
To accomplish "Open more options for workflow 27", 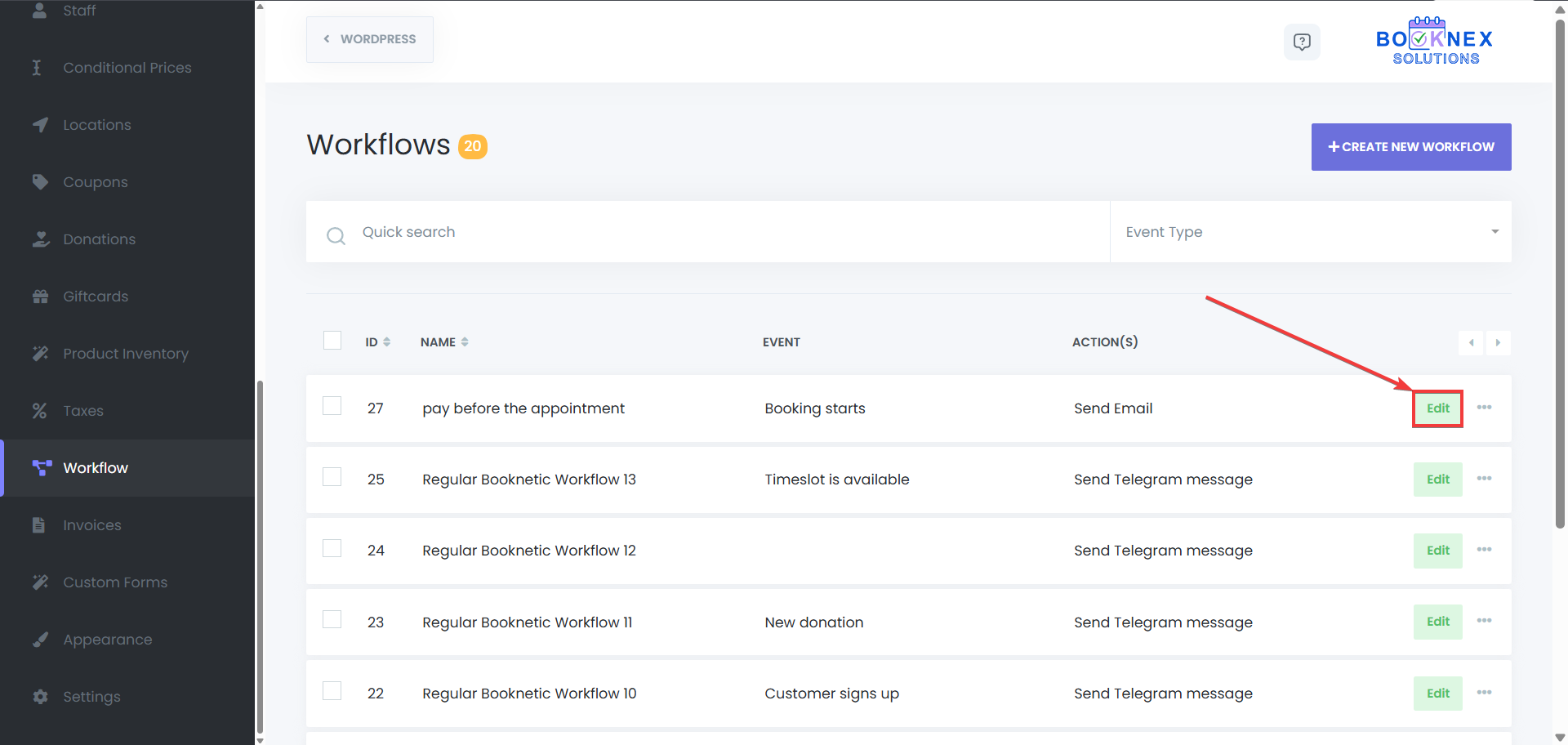I will [x=1484, y=408].
